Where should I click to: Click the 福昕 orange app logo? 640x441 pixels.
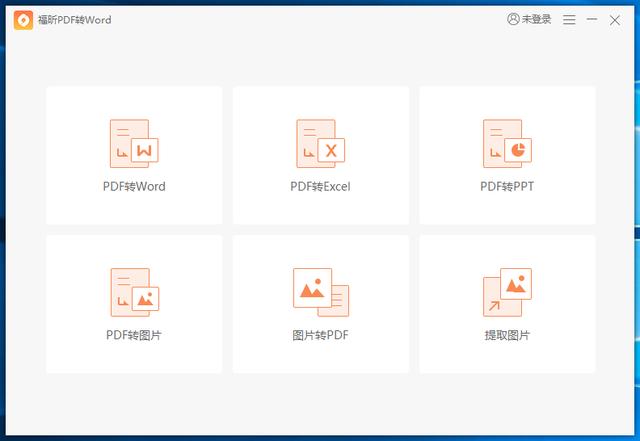23,20
